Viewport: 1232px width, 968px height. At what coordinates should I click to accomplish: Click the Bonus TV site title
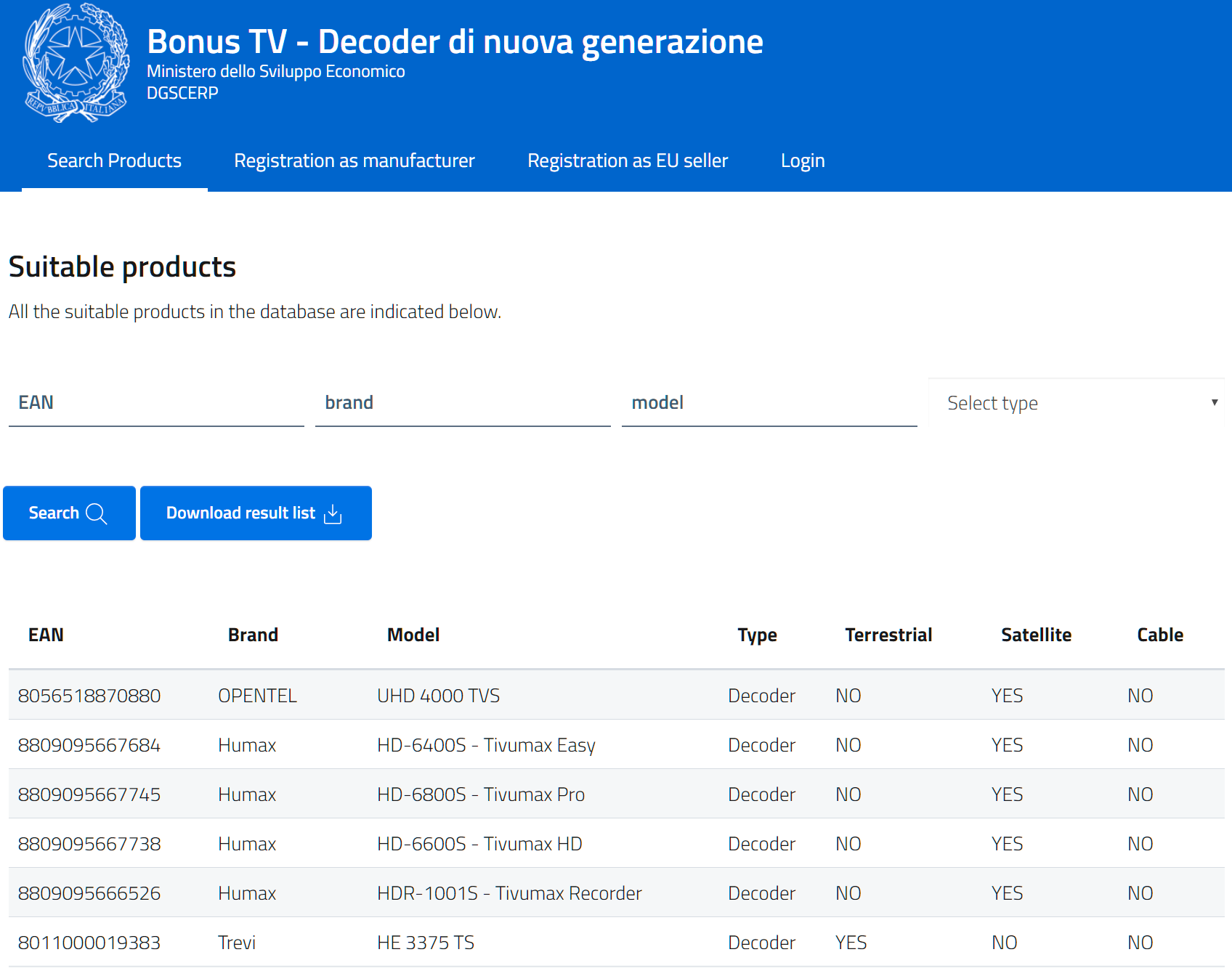pyautogui.click(x=455, y=42)
